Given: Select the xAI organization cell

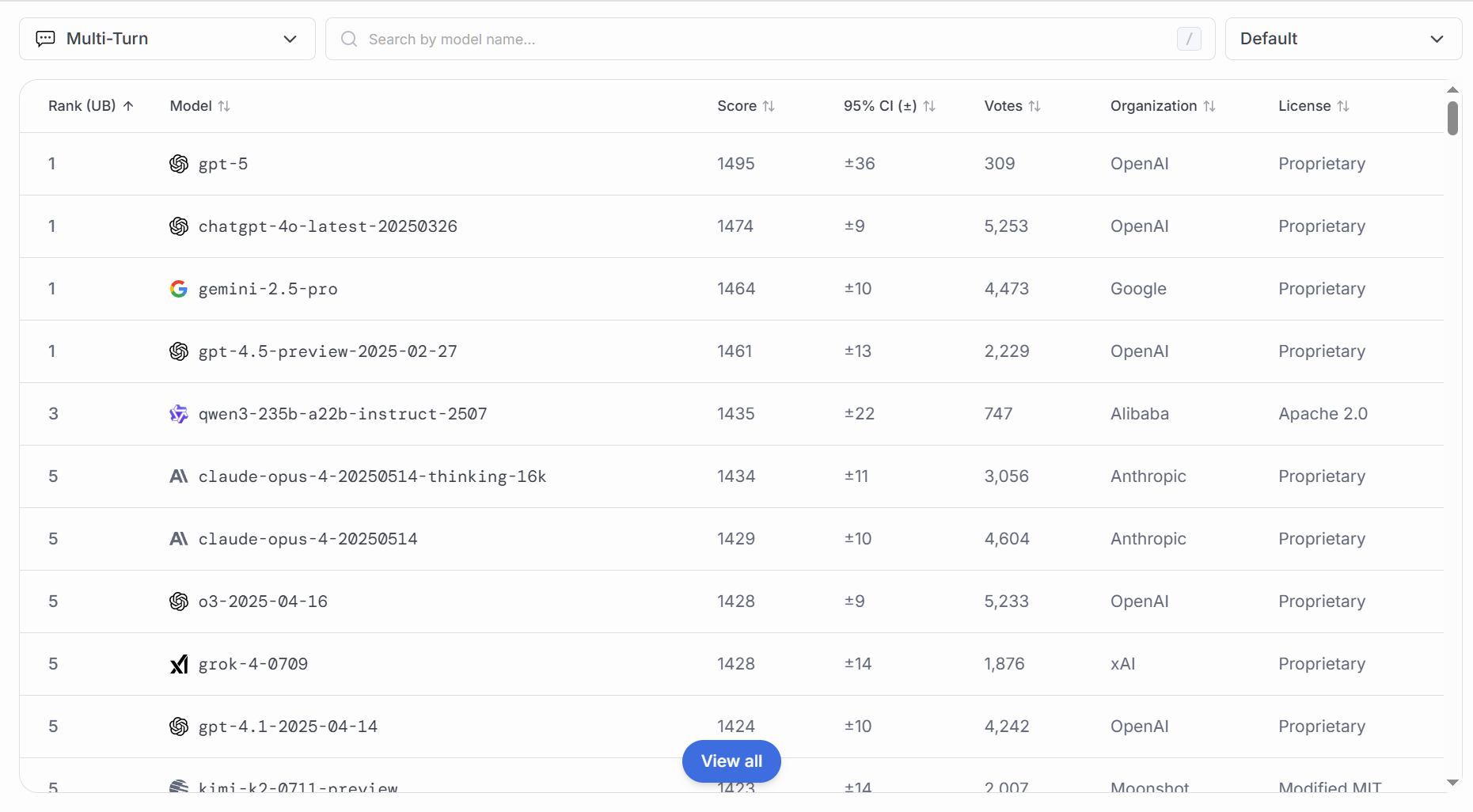Looking at the screenshot, I should tap(1123, 664).
